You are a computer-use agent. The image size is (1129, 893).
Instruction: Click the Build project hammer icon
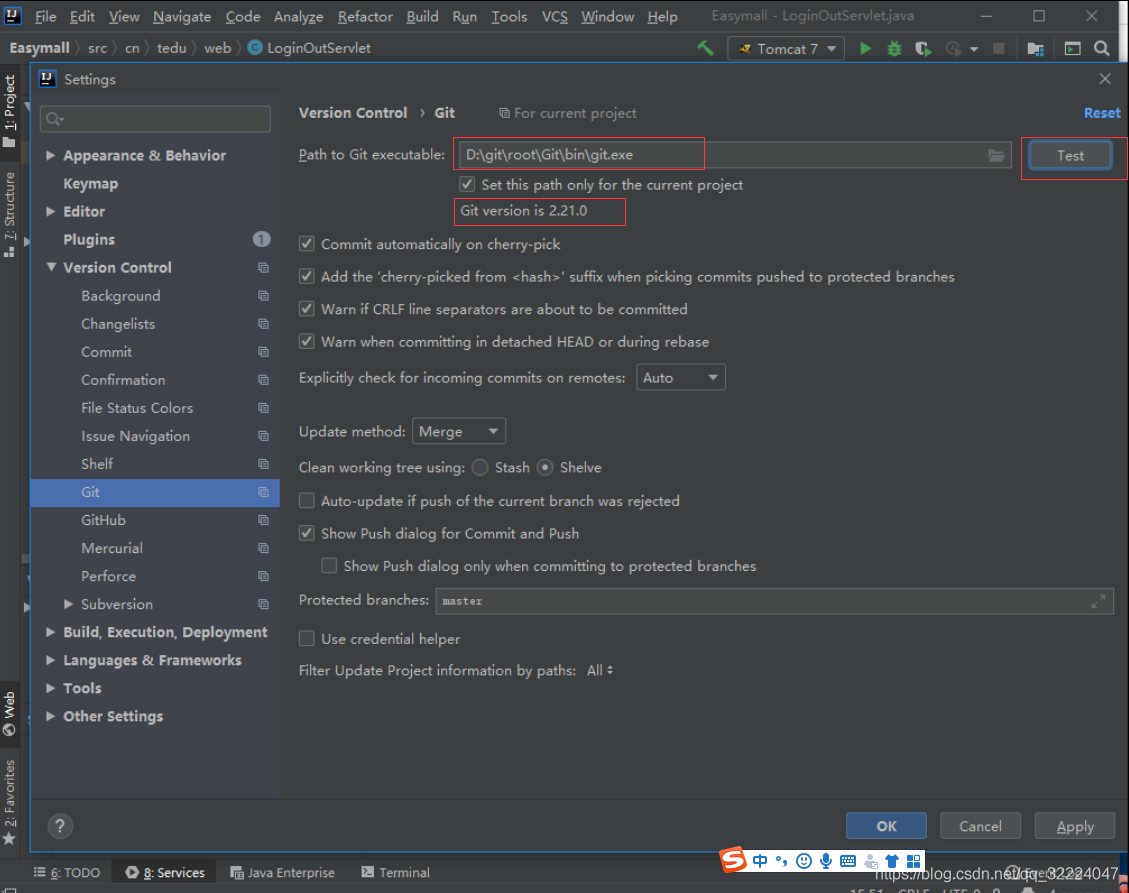tap(705, 48)
